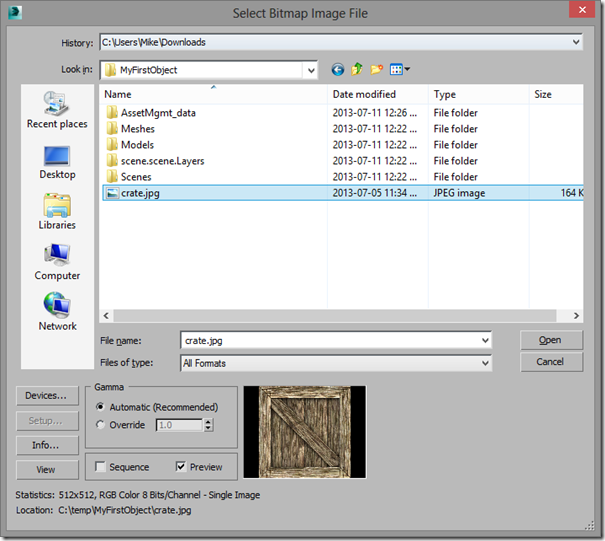This screenshot has height=541, width=605.
Task: Click the Open button
Action: [551, 340]
